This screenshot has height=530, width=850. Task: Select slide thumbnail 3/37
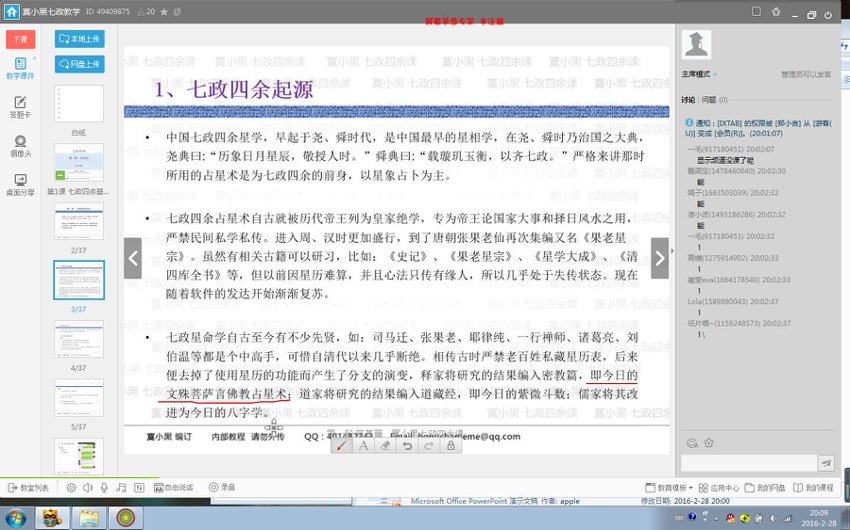point(79,280)
